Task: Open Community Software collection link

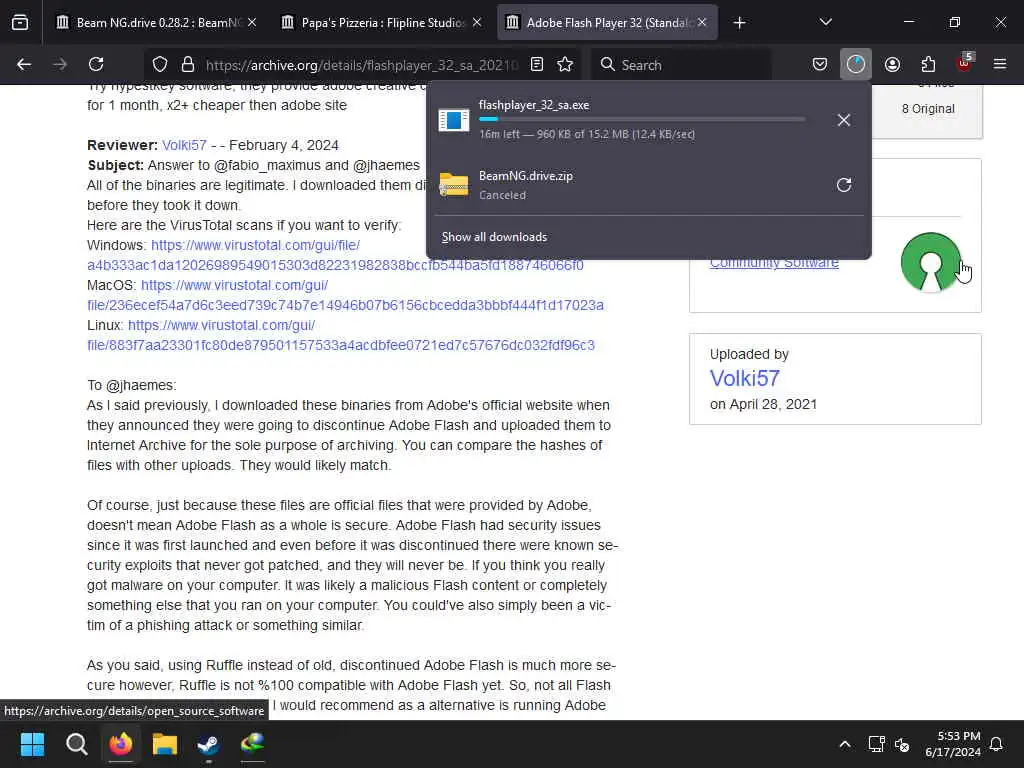Action: point(774,263)
